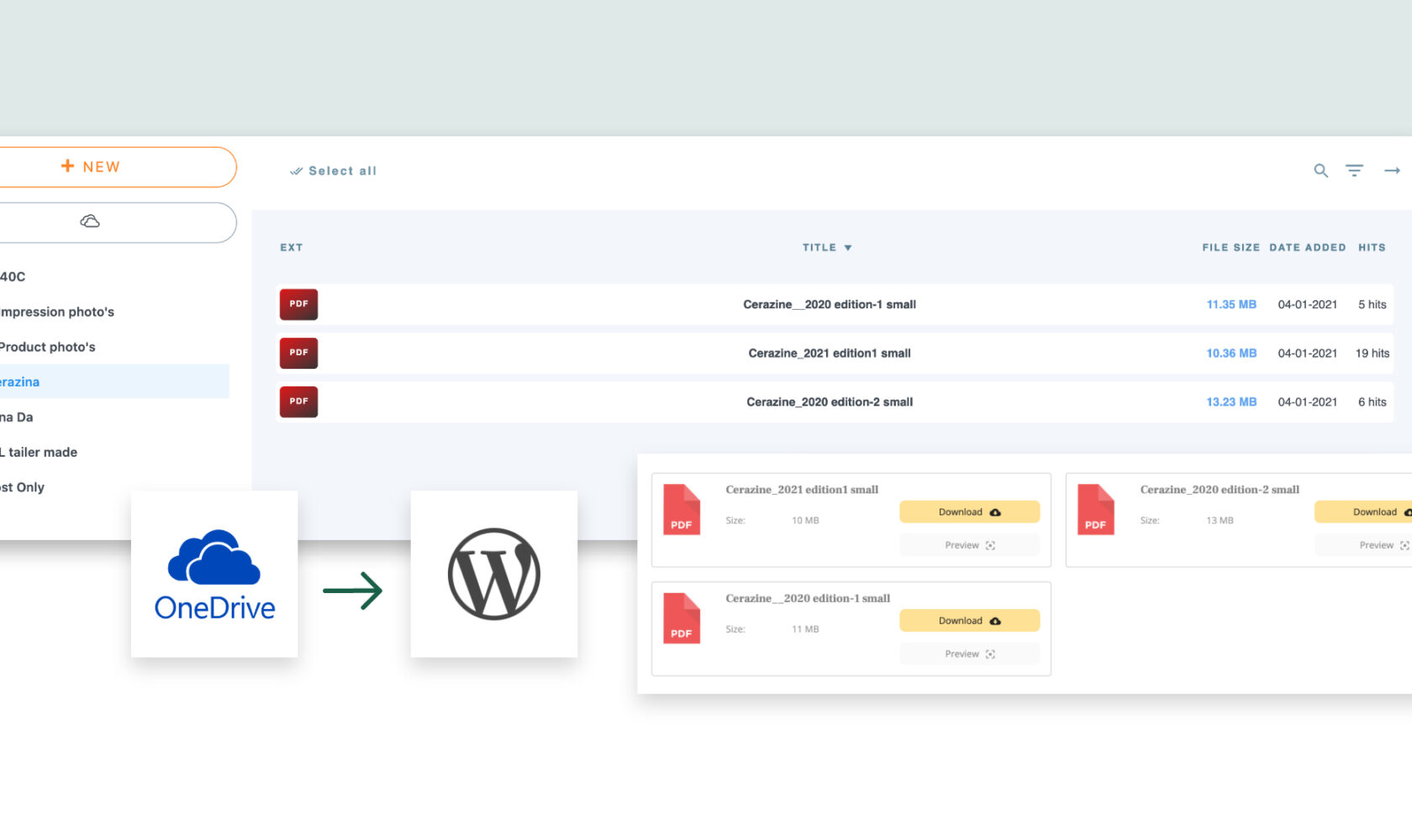Open the TITLE sort dropdown arrow

pyautogui.click(x=848, y=247)
